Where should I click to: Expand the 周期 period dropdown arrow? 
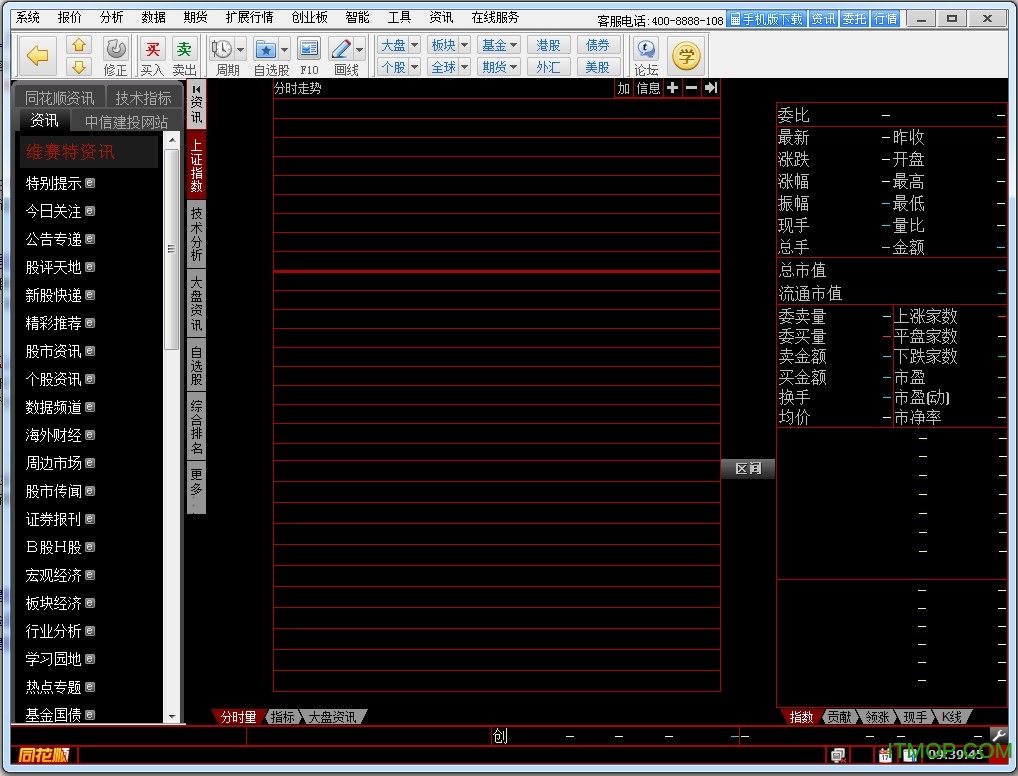point(240,49)
